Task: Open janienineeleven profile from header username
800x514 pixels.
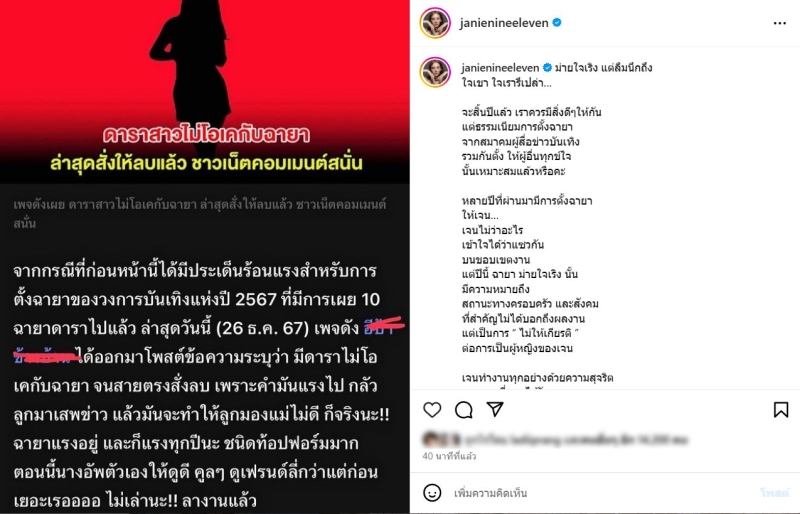Action: [x=504, y=23]
